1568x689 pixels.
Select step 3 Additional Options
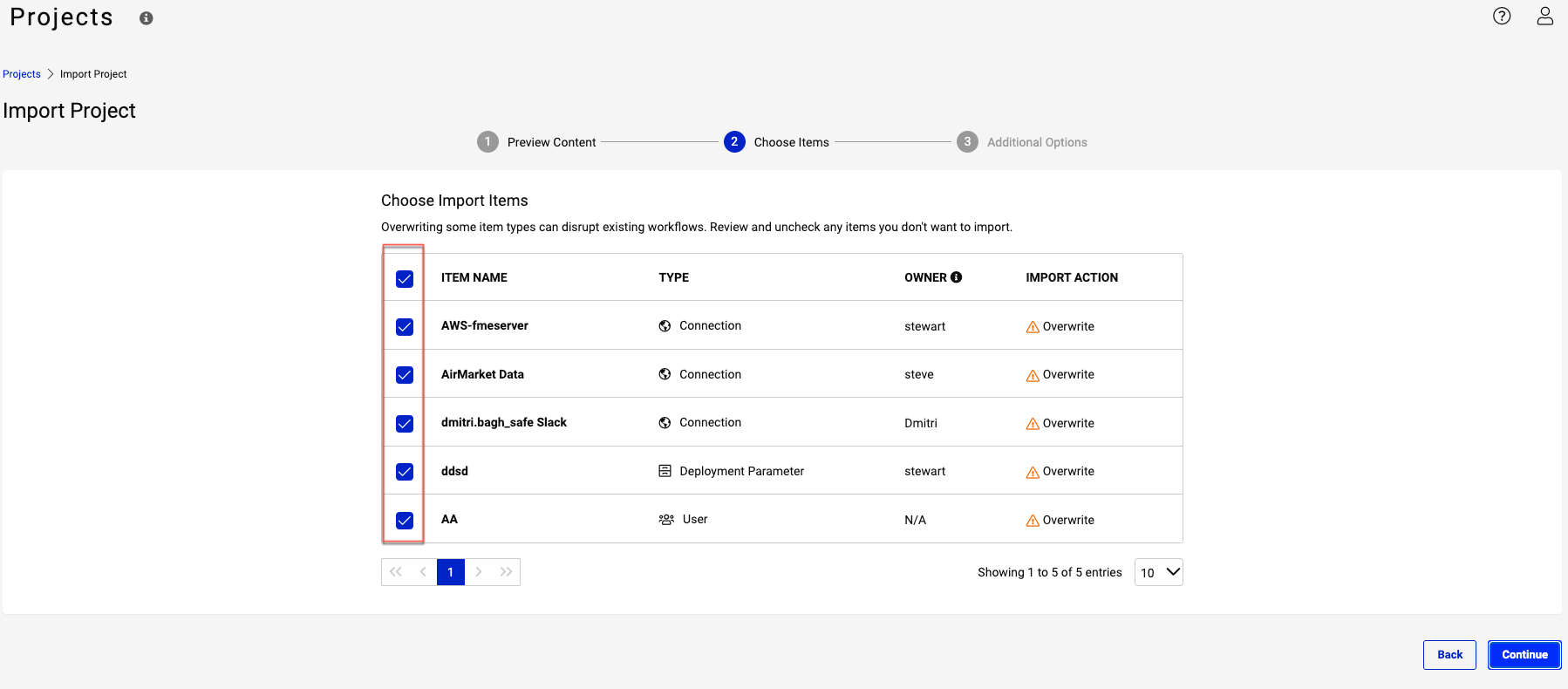tap(1022, 141)
